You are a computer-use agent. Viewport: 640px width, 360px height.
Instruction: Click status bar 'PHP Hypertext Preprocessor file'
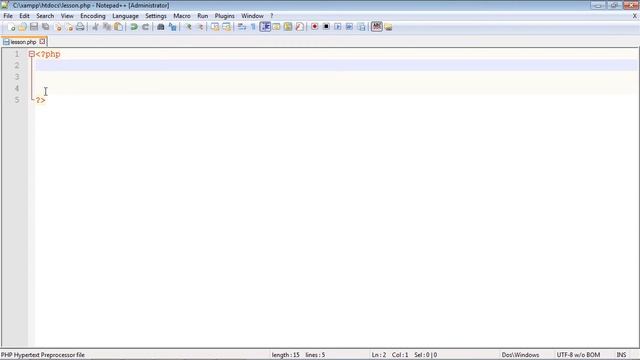(x=43, y=355)
